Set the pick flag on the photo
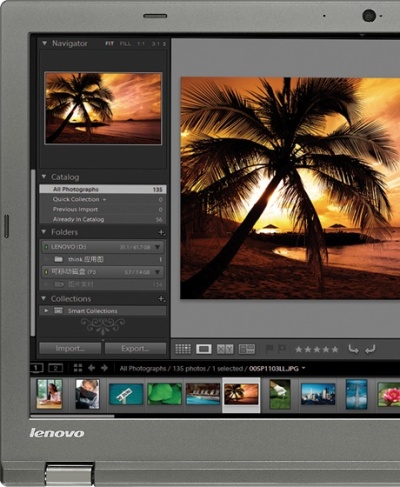The height and width of the screenshot is (487, 400). pos(269,349)
